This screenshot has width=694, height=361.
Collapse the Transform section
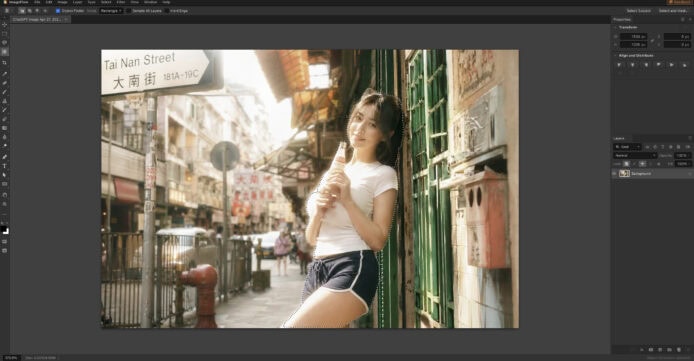[615, 27]
